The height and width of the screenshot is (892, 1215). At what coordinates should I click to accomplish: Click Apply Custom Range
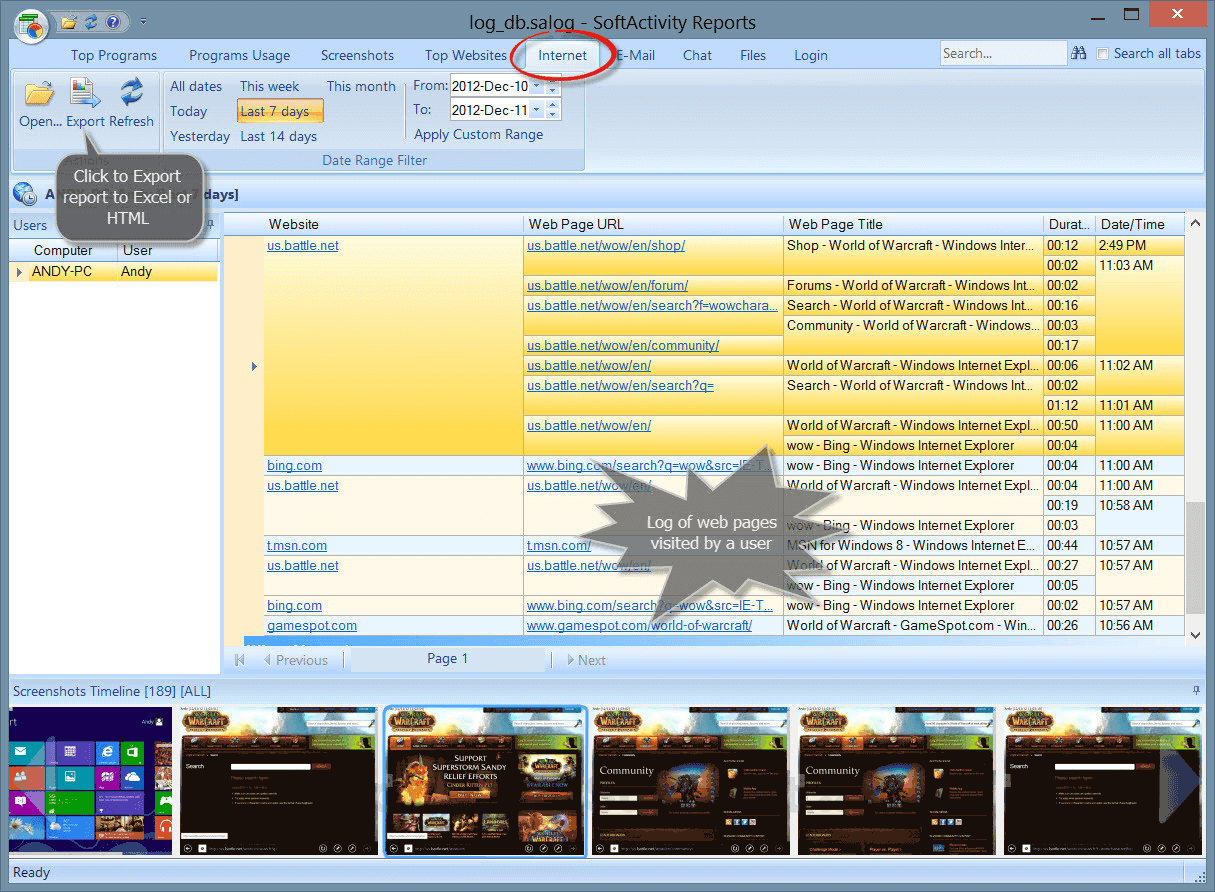tap(479, 134)
